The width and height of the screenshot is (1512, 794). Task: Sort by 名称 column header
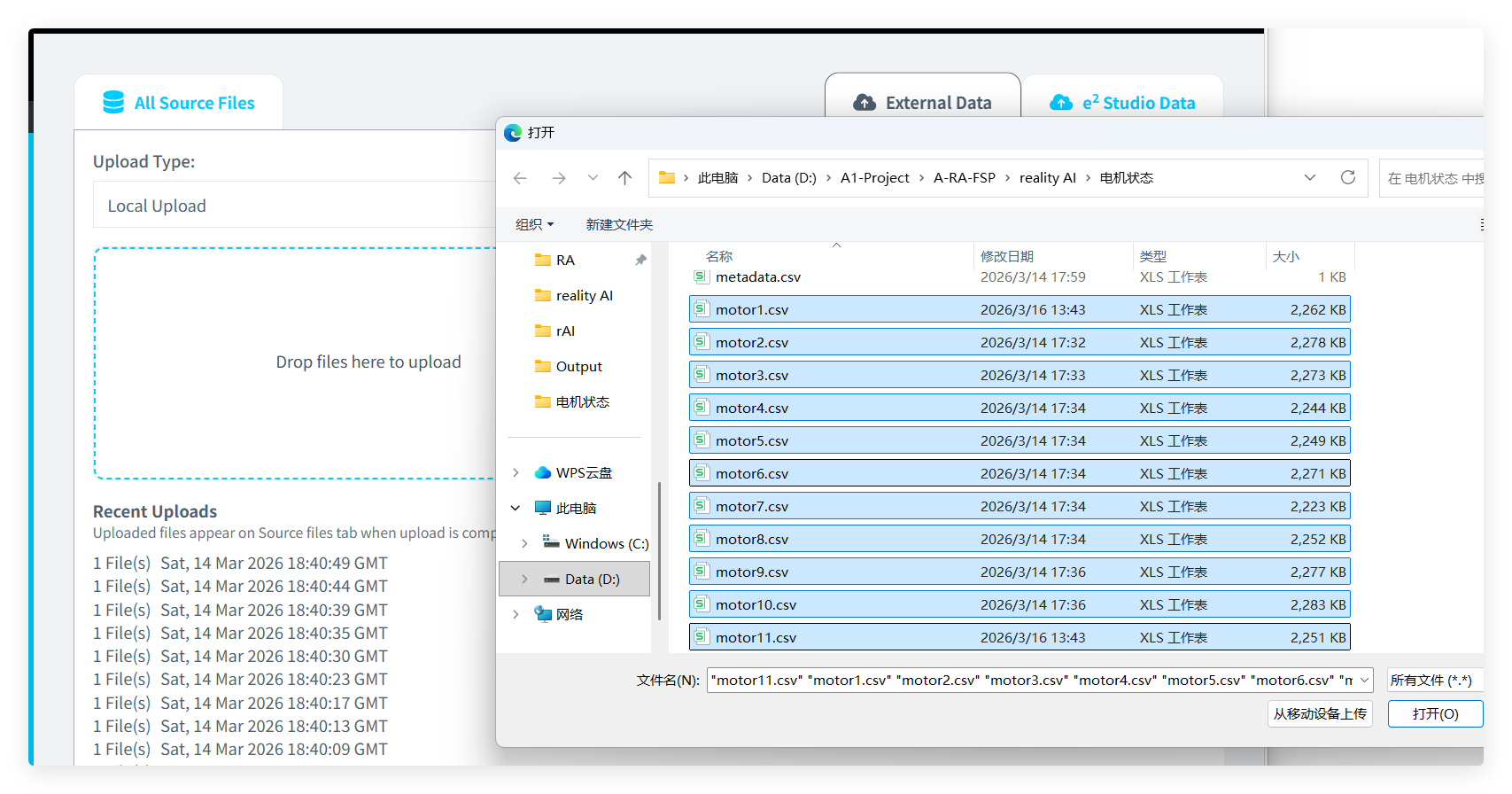click(719, 257)
